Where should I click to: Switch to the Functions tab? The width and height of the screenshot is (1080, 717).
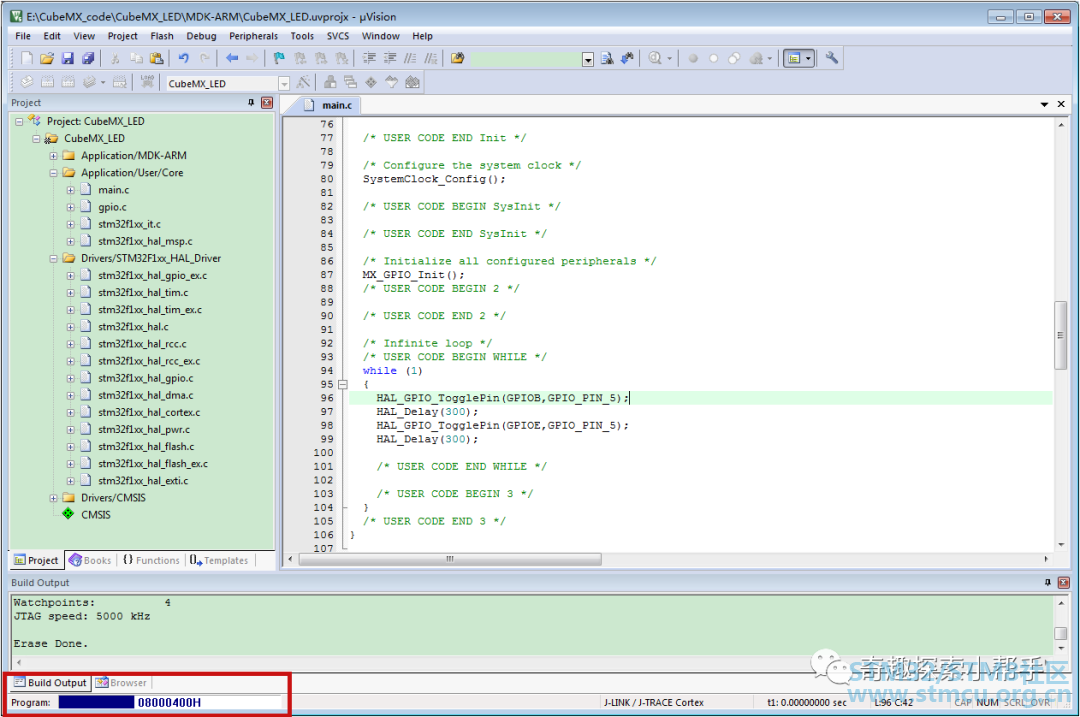point(152,561)
